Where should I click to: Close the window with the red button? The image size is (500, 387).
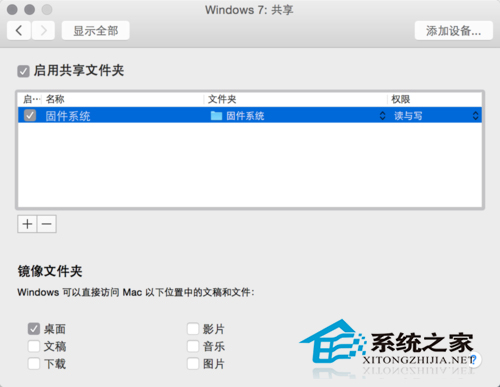pyautogui.click(x=12, y=9)
